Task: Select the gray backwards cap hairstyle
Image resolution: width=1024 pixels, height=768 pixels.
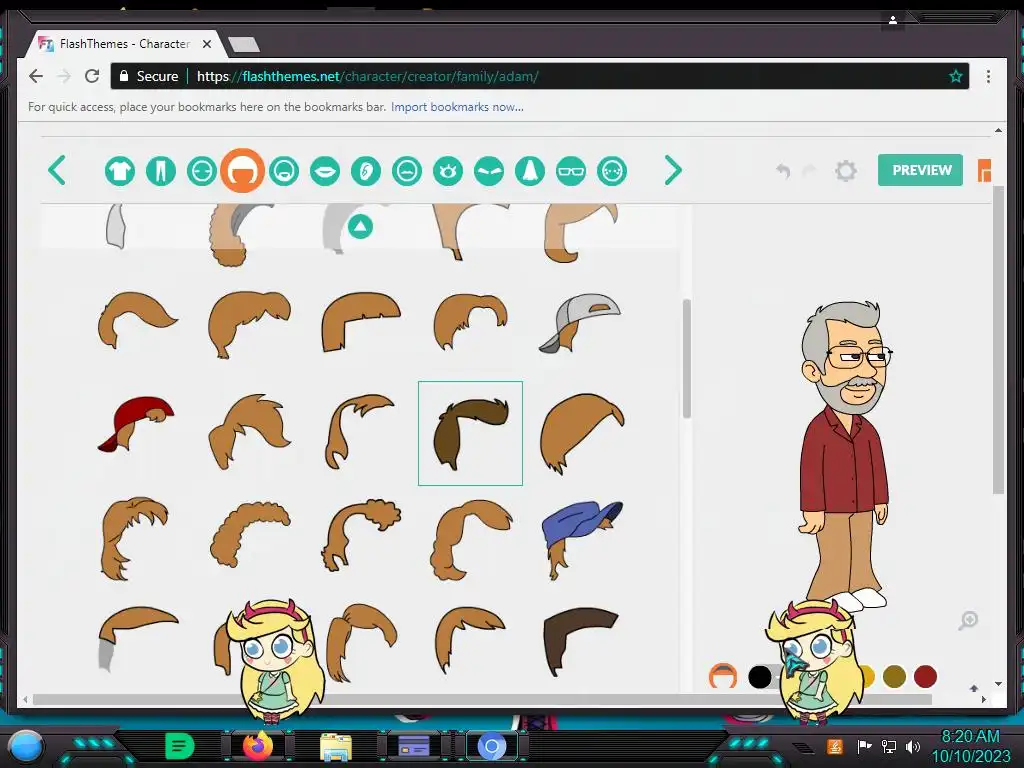Action: (x=579, y=324)
